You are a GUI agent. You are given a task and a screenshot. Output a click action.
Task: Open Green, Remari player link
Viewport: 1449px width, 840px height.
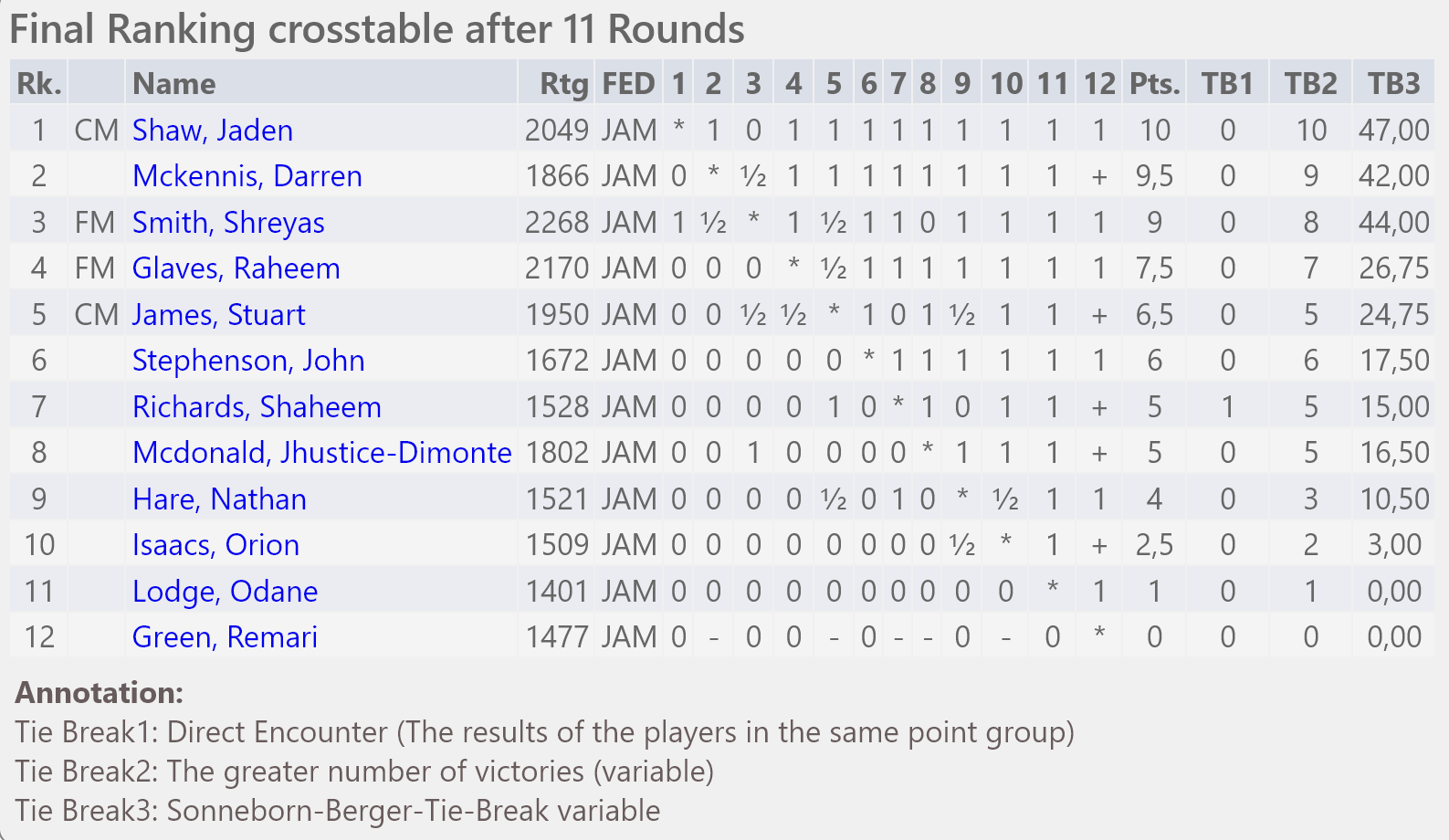tap(225, 637)
